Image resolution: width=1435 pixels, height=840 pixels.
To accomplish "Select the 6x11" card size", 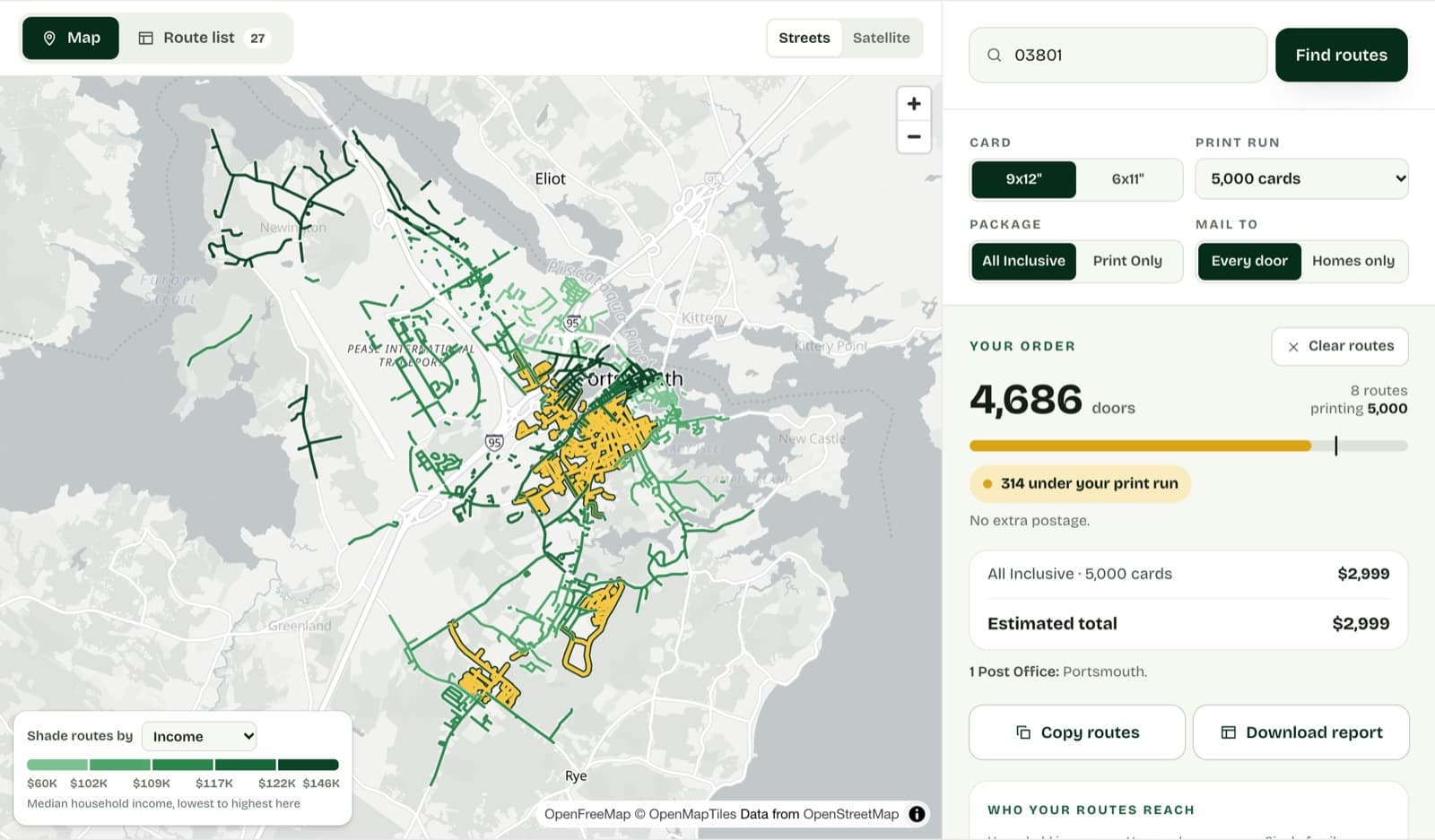I will pyautogui.click(x=1127, y=179).
